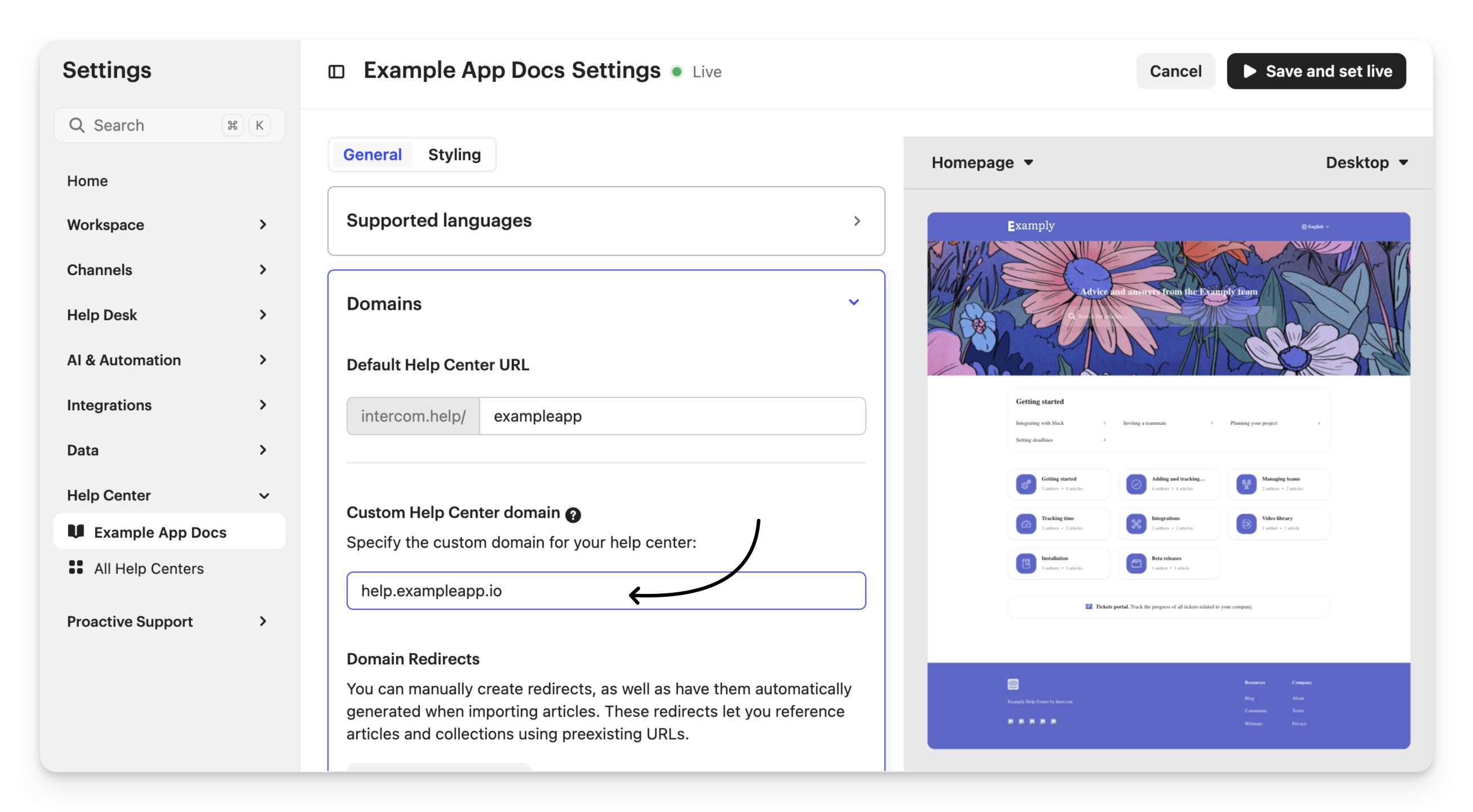Click the Cancel button
The width and height of the screenshot is (1473, 812).
click(1175, 72)
